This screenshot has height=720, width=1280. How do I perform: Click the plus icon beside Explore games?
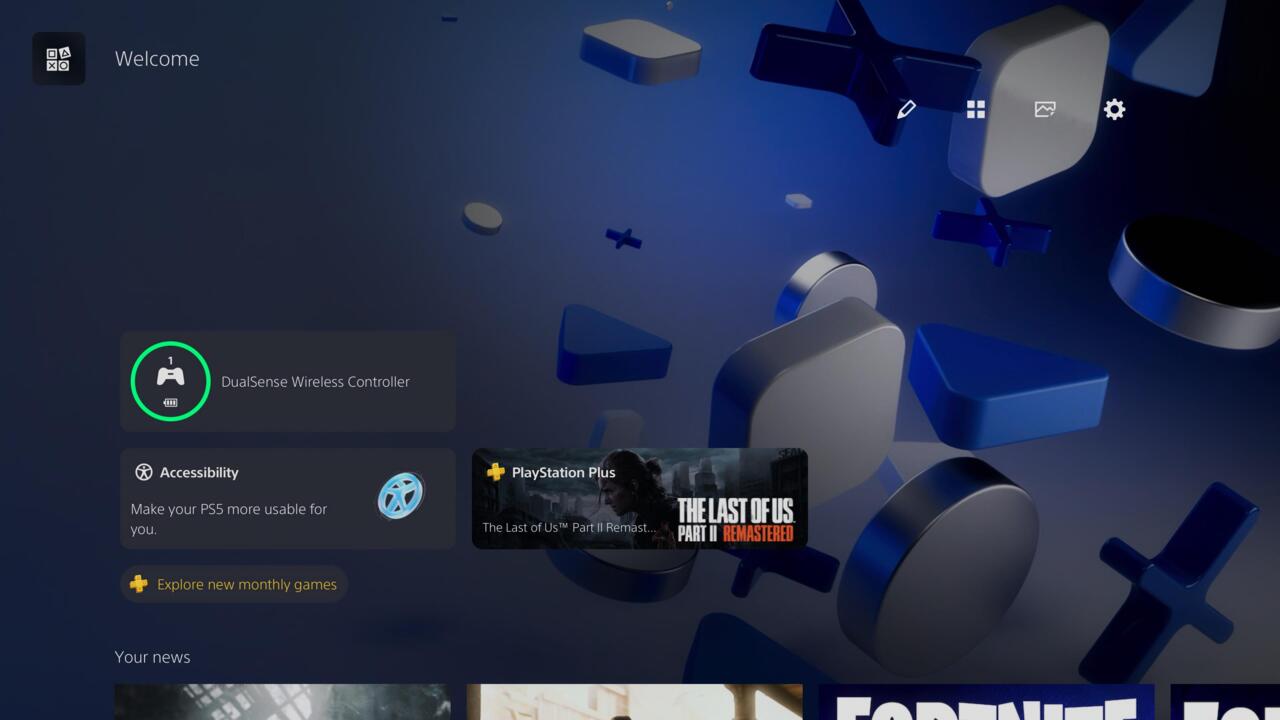pyautogui.click(x=139, y=584)
